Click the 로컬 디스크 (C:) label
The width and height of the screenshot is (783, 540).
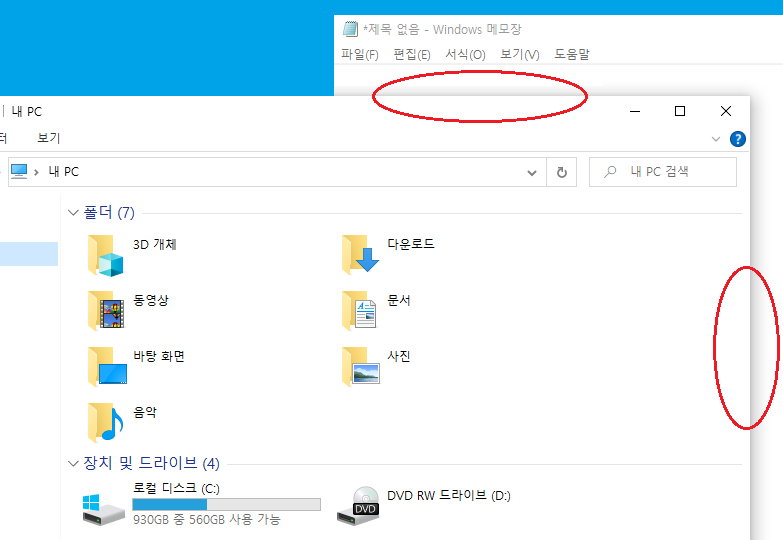click(176, 488)
